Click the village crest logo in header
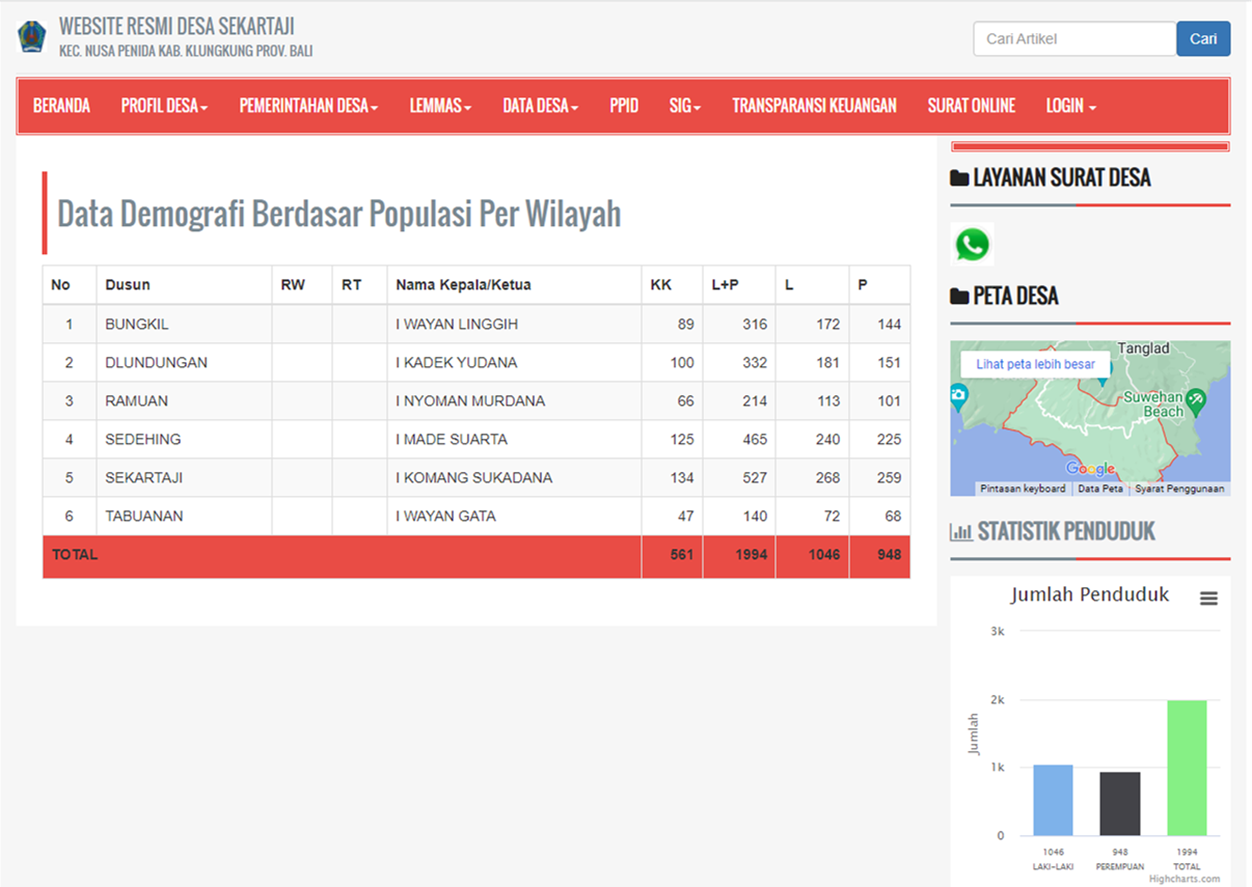This screenshot has height=887, width=1252. (32, 37)
